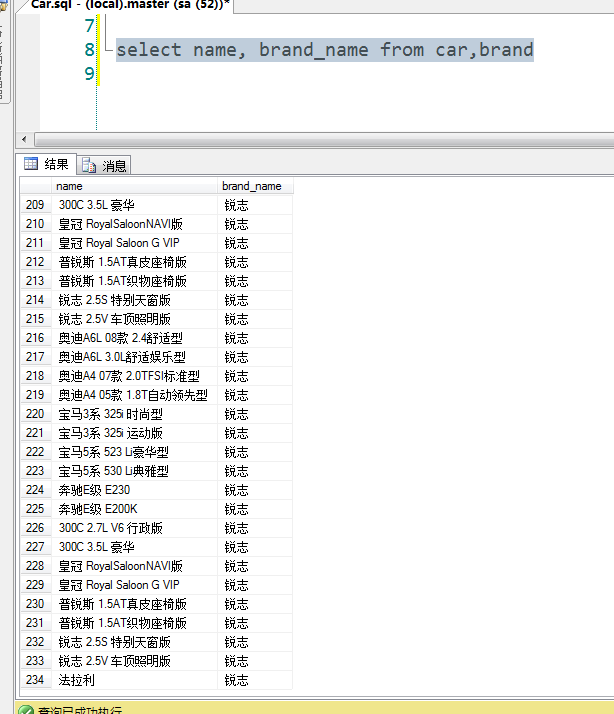
Task: Click cell '宝马3系 325i 运动版'
Action: coord(134,433)
